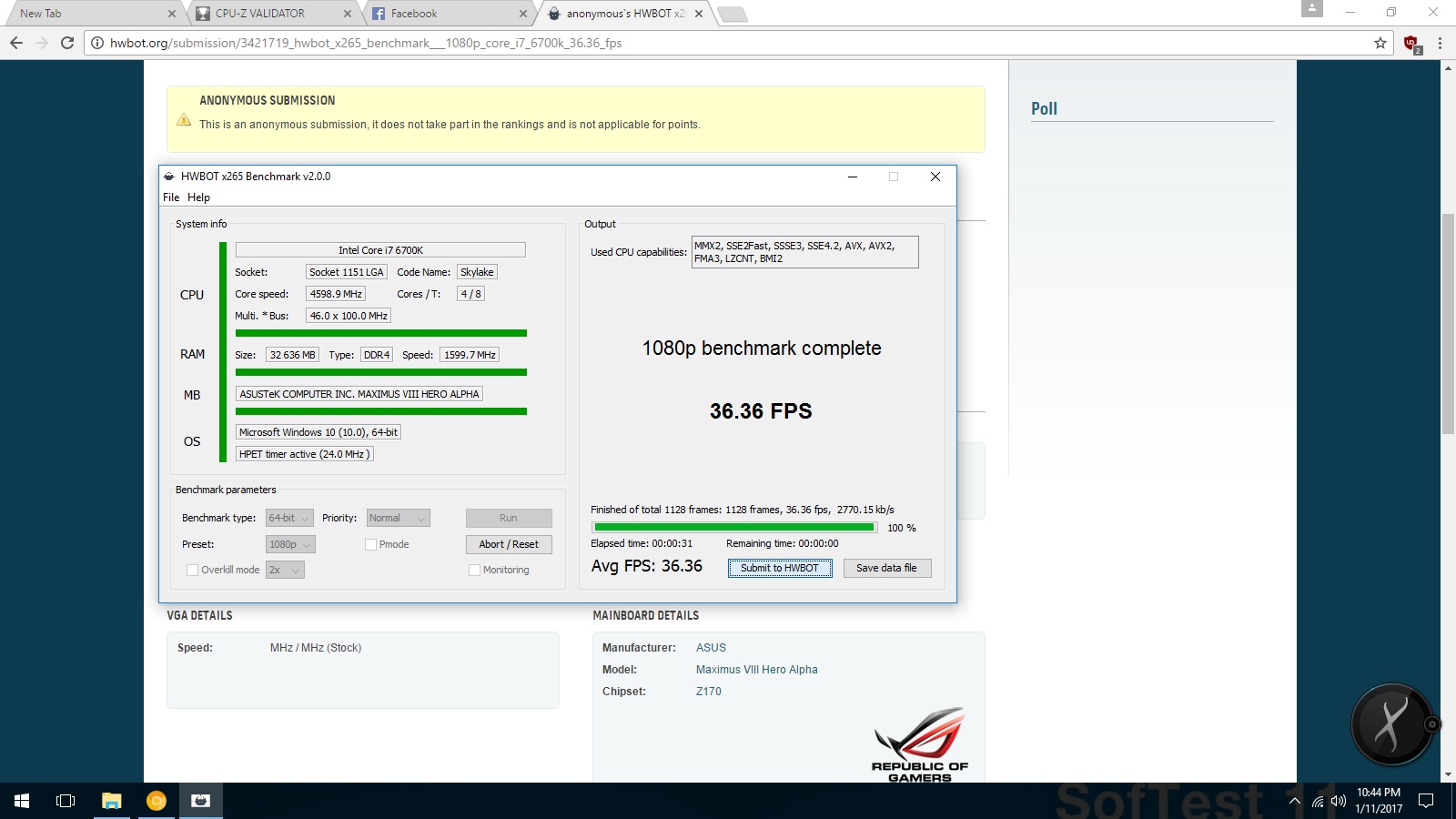The width and height of the screenshot is (1456, 819).
Task: Click the warning triangle in anonymous submission notice
Action: [x=184, y=120]
